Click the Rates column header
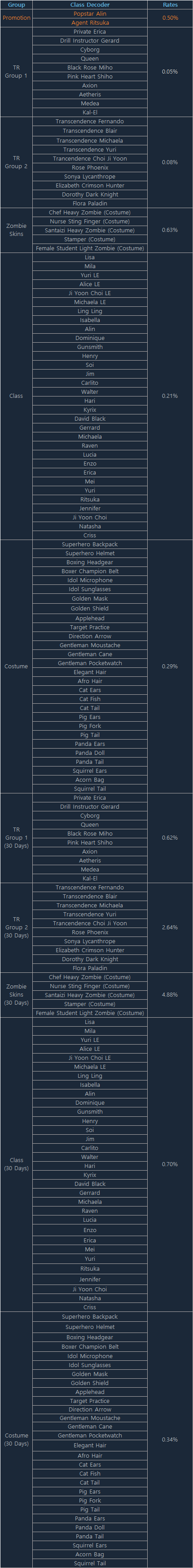Screen dimensions: 193x1568 170,5
